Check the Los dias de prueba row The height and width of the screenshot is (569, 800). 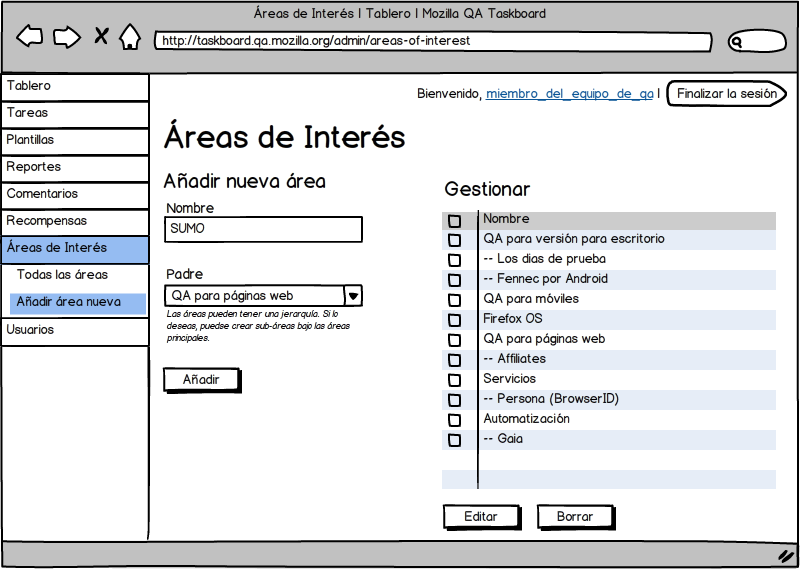pyautogui.click(x=454, y=260)
